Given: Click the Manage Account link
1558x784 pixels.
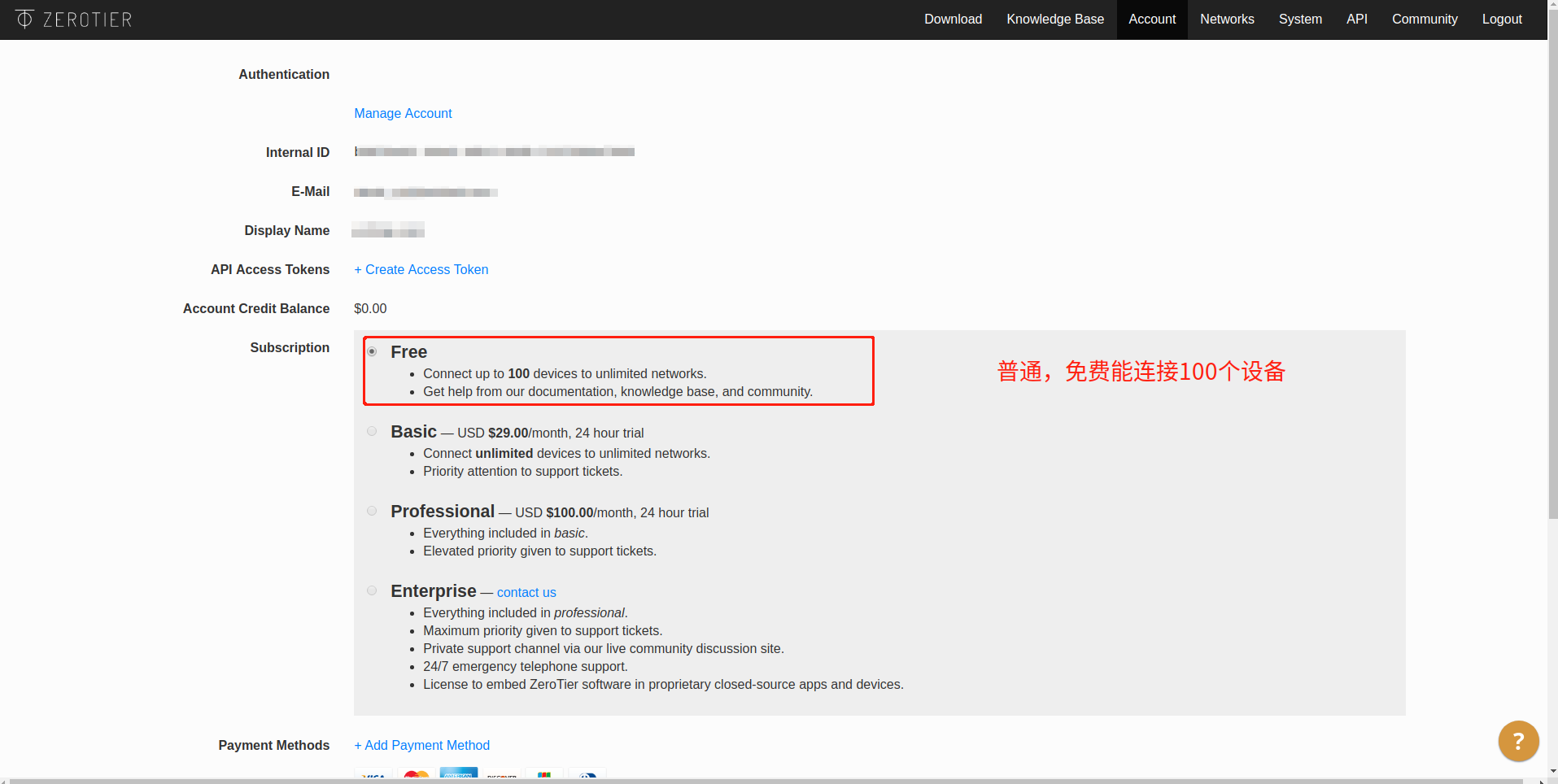Looking at the screenshot, I should click(x=403, y=114).
